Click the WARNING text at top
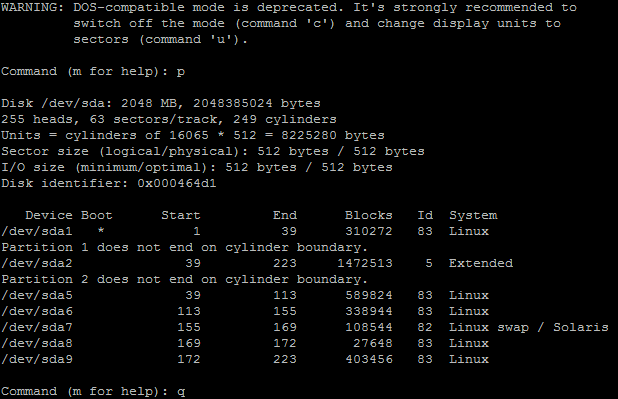 coord(32,7)
